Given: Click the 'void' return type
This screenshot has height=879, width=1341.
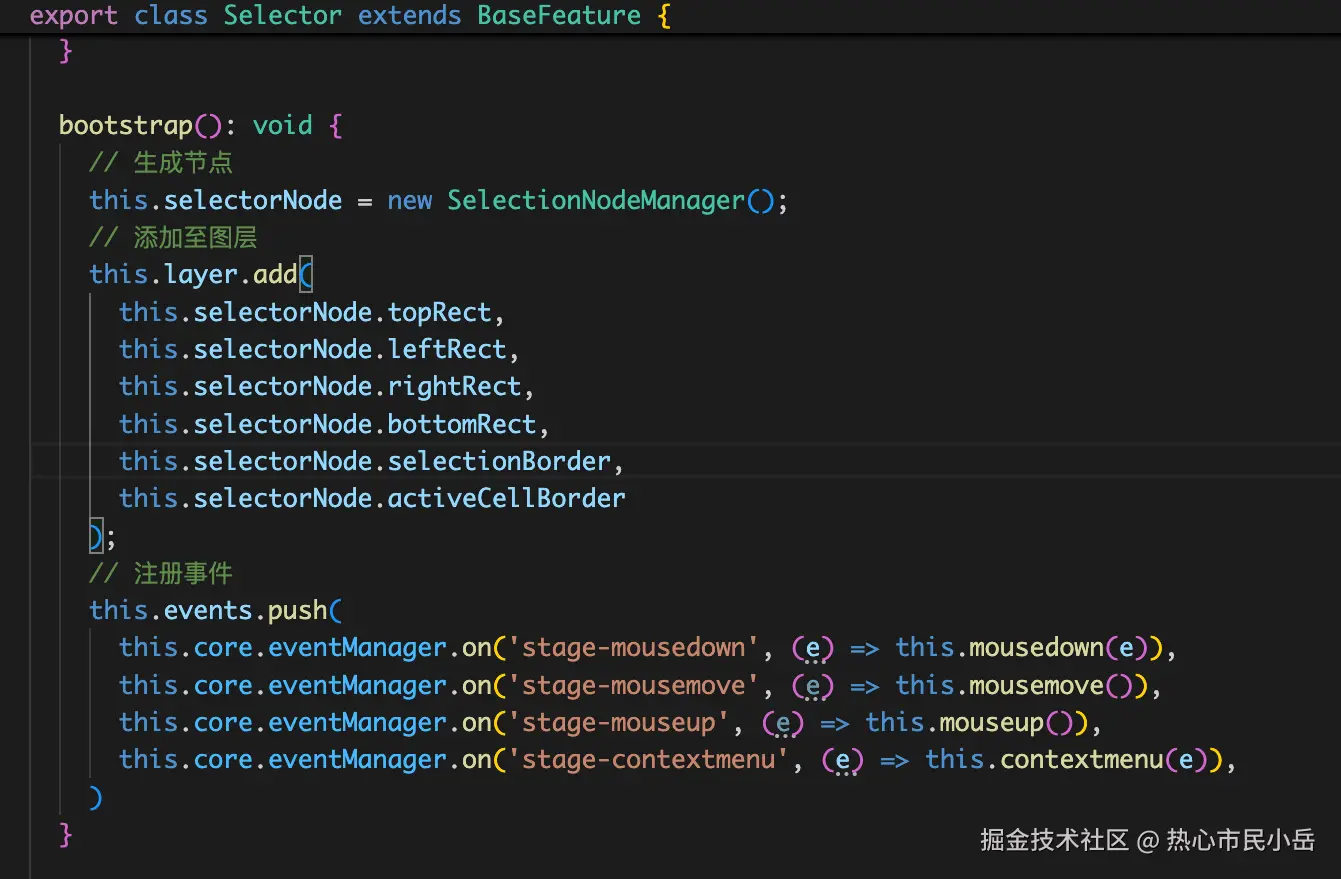Looking at the screenshot, I should [x=282, y=126].
